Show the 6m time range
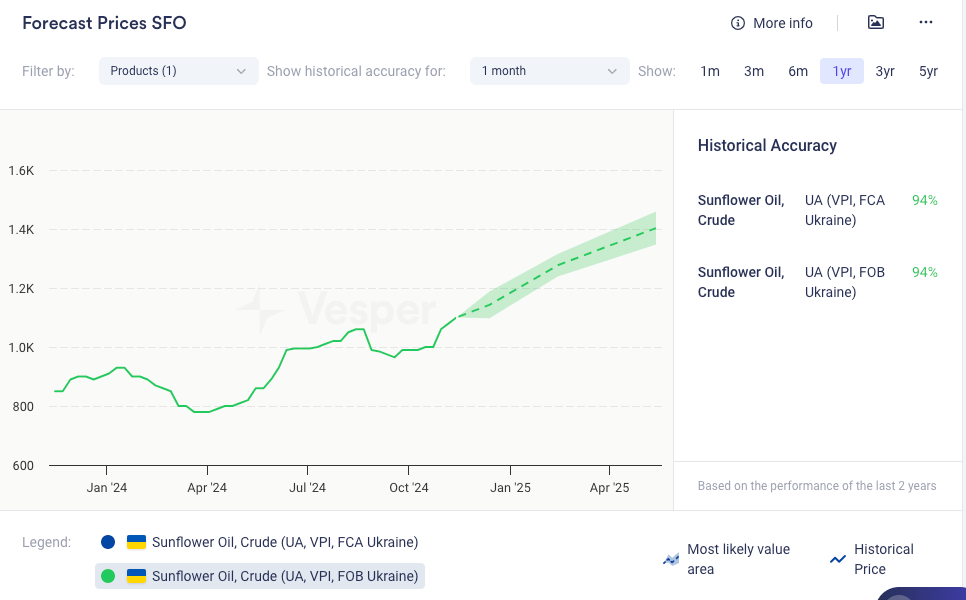 click(x=798, y=71)
